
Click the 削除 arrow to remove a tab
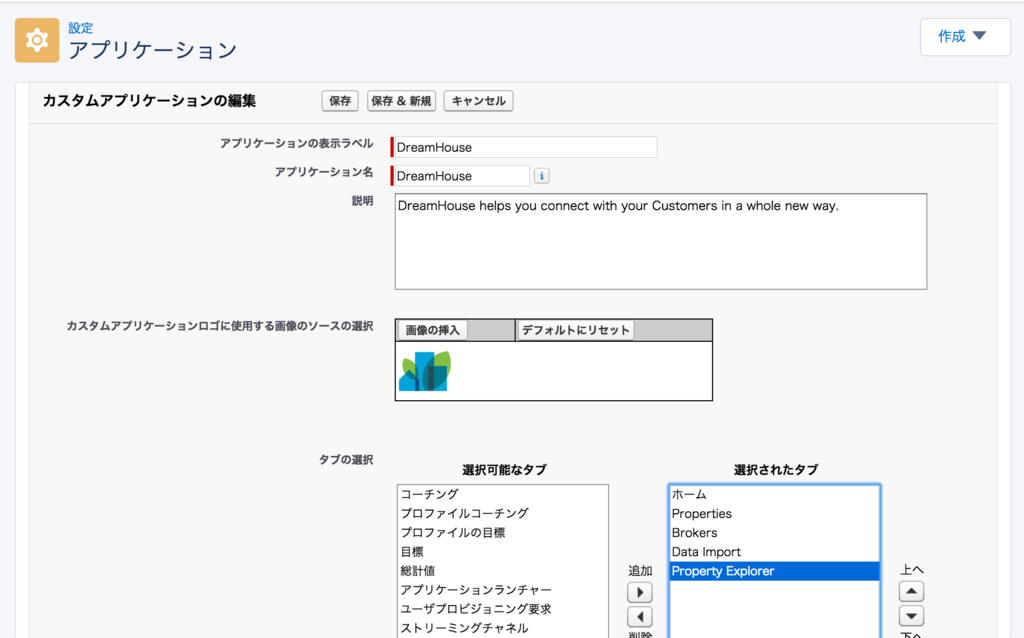tap(640, 616)
